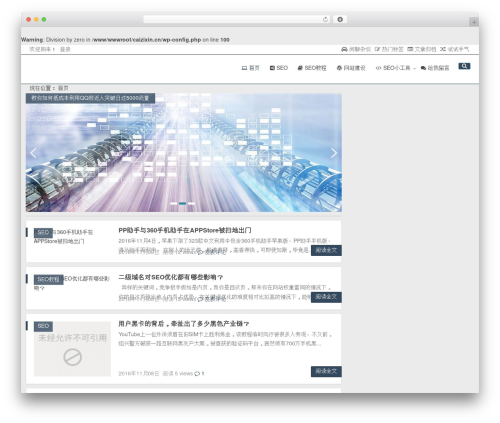Open article title 用户黑卡的背后
500x423 pixels.
[x=184, y=324]
